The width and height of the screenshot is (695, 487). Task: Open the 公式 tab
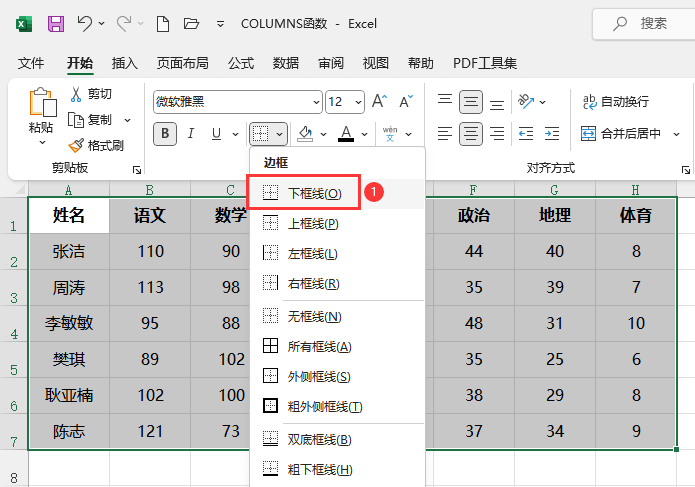(x=241, y=63)
